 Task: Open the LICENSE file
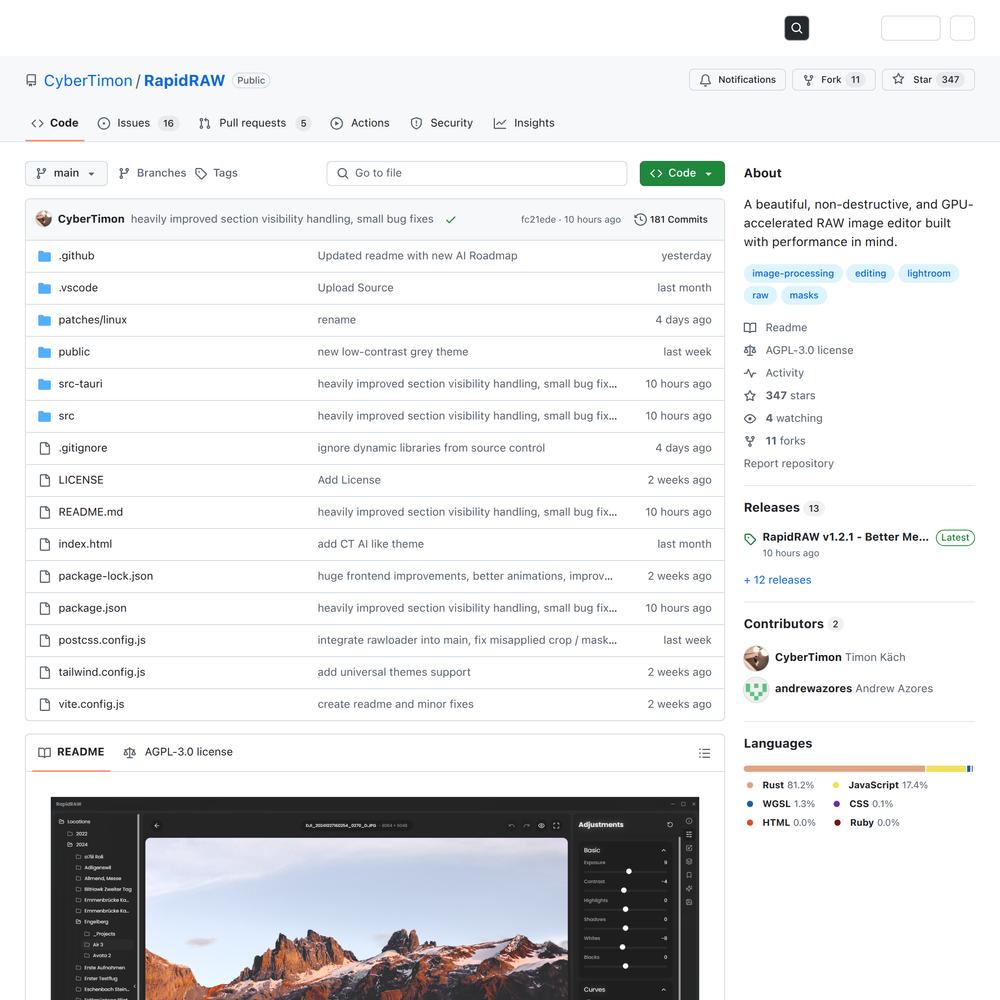tap(81, 480)
